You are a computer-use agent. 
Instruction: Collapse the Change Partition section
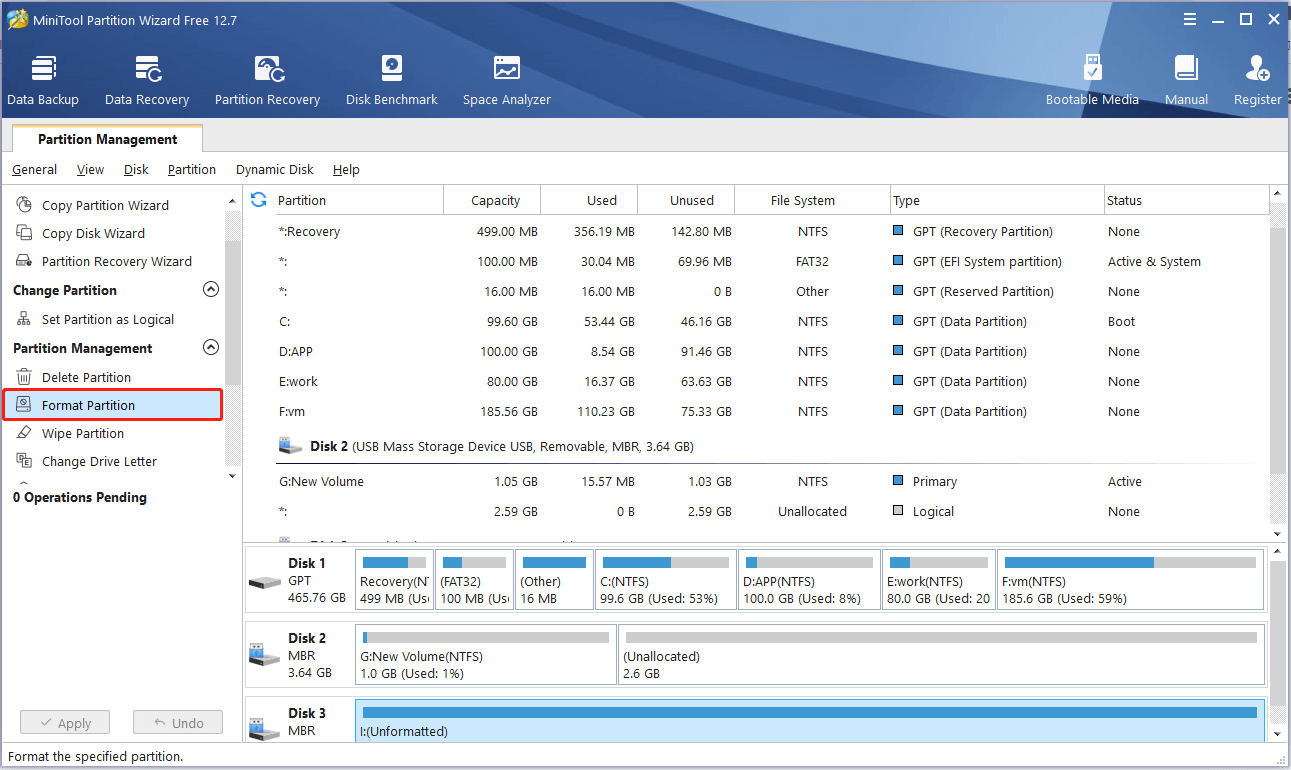(x=211, y=288)
